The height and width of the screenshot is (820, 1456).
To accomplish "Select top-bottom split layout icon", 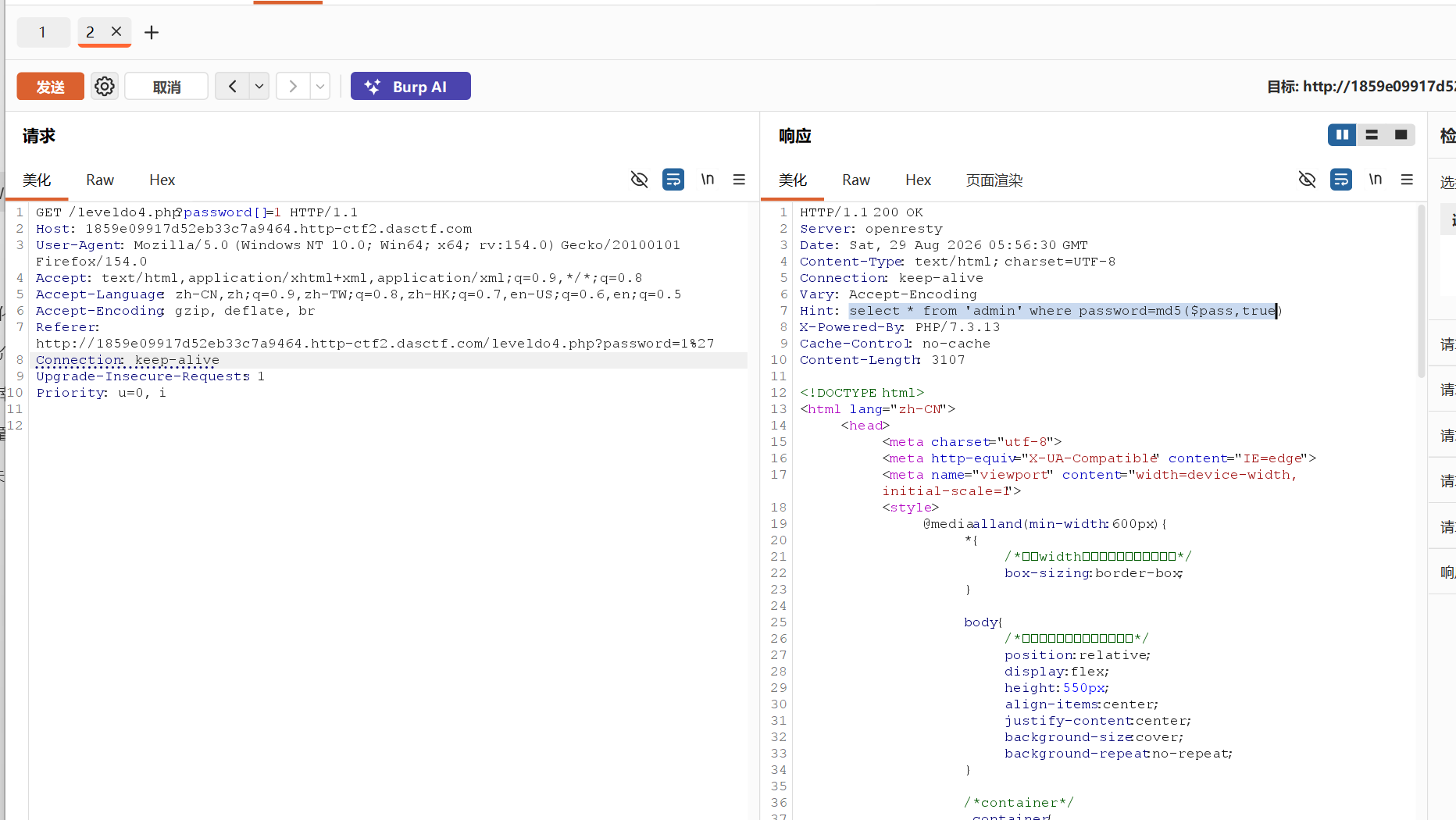I will click(x=1372, y=135).
